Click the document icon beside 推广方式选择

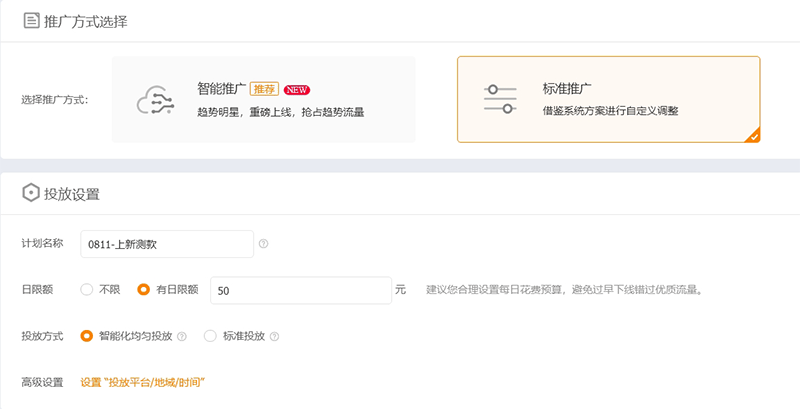[30, 20]
